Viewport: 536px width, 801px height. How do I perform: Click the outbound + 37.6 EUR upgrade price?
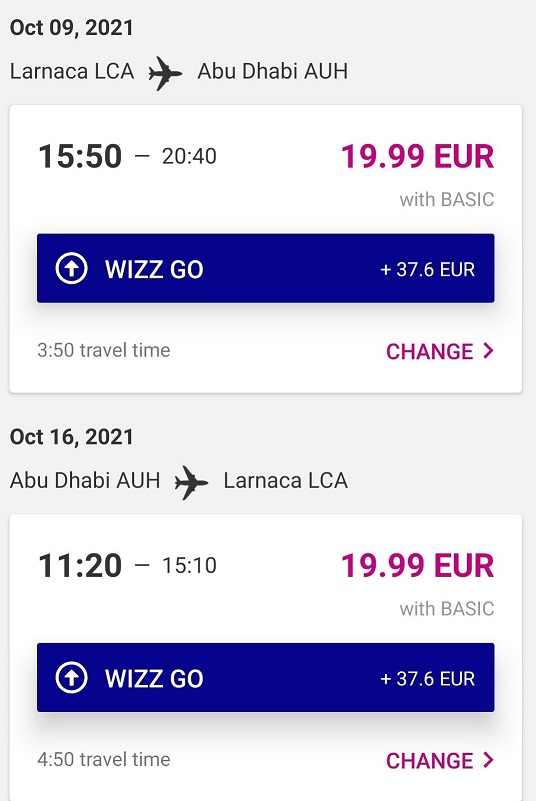coord(428,269)
